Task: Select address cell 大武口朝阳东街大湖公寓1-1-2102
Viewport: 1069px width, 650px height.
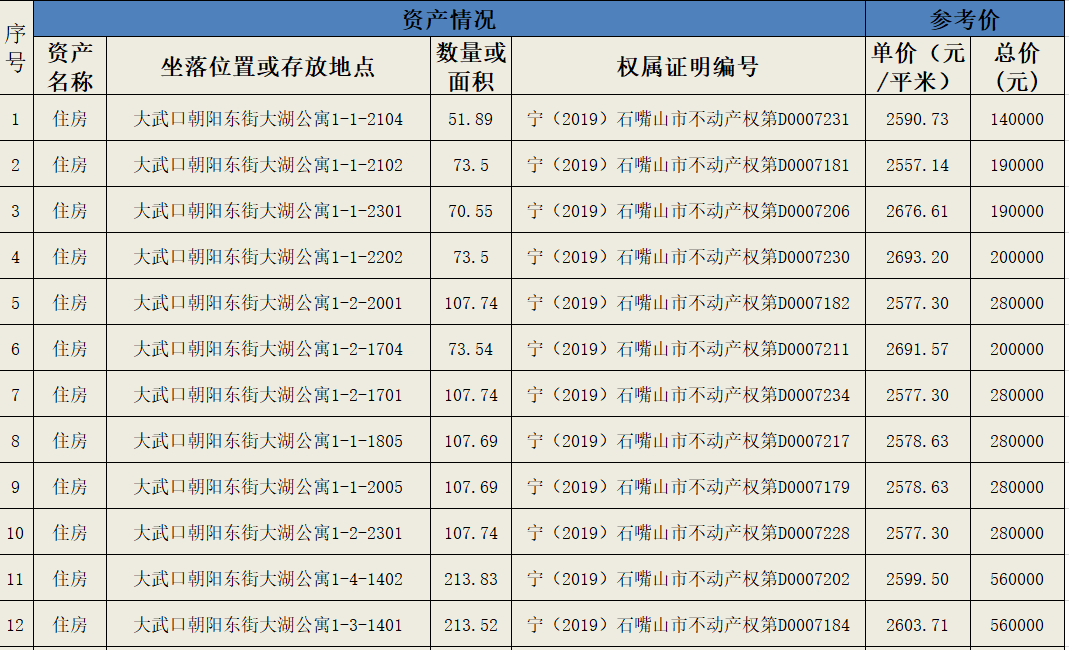Action: pyautogui.click(x=268, y=164)
